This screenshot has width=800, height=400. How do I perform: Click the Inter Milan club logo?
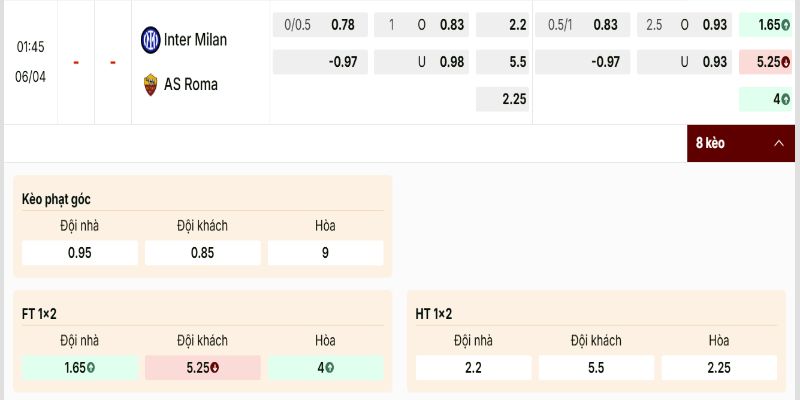point(150,40)
